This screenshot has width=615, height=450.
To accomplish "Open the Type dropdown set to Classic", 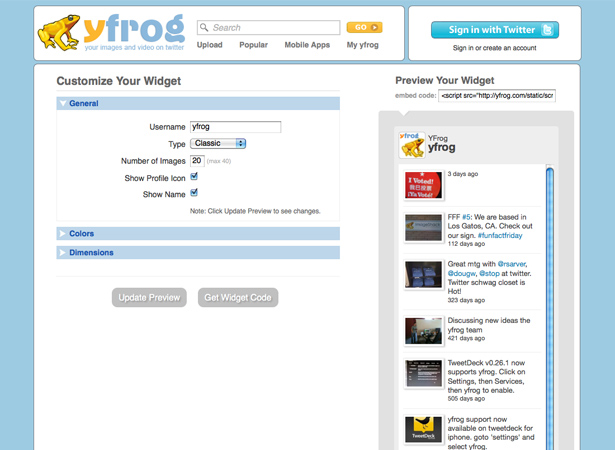I will pos(218,143).
